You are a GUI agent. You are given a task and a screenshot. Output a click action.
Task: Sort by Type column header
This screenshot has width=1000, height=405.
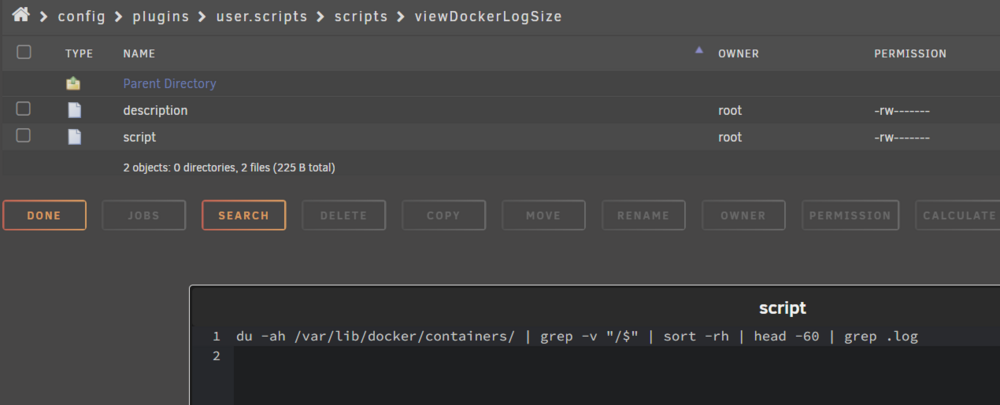point(79,54)
